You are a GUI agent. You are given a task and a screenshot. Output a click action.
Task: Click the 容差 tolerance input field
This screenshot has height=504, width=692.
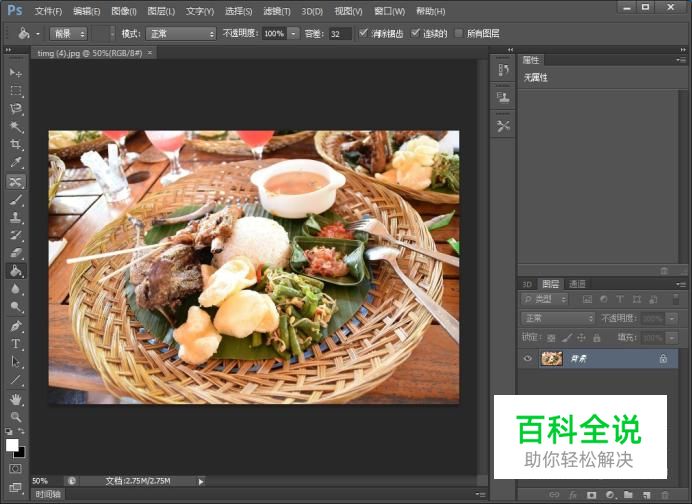click(x=340, y=33)
